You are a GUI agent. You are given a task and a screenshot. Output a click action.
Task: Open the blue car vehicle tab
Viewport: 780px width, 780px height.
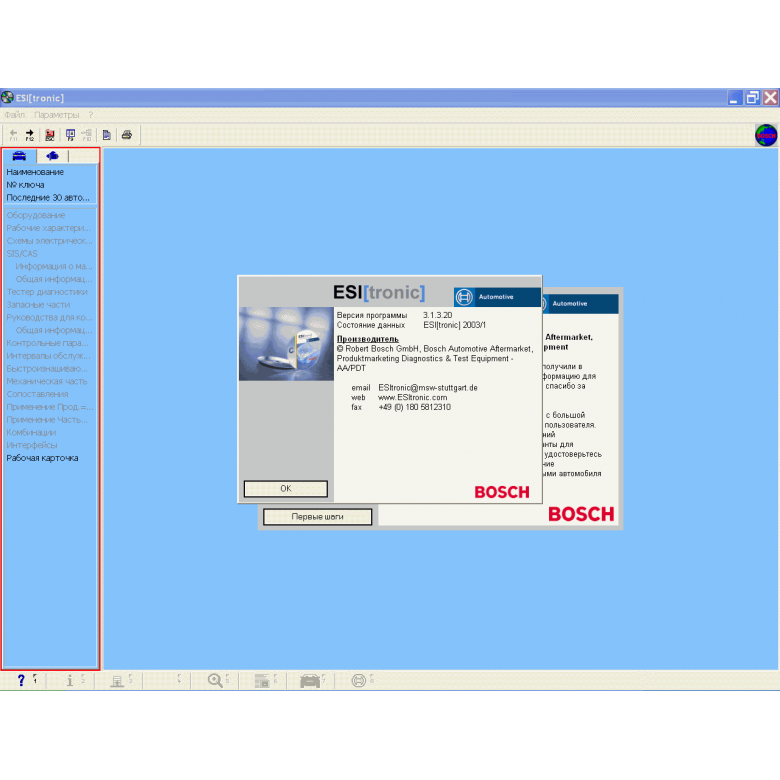pyautogui.click(x=19, y=156)
